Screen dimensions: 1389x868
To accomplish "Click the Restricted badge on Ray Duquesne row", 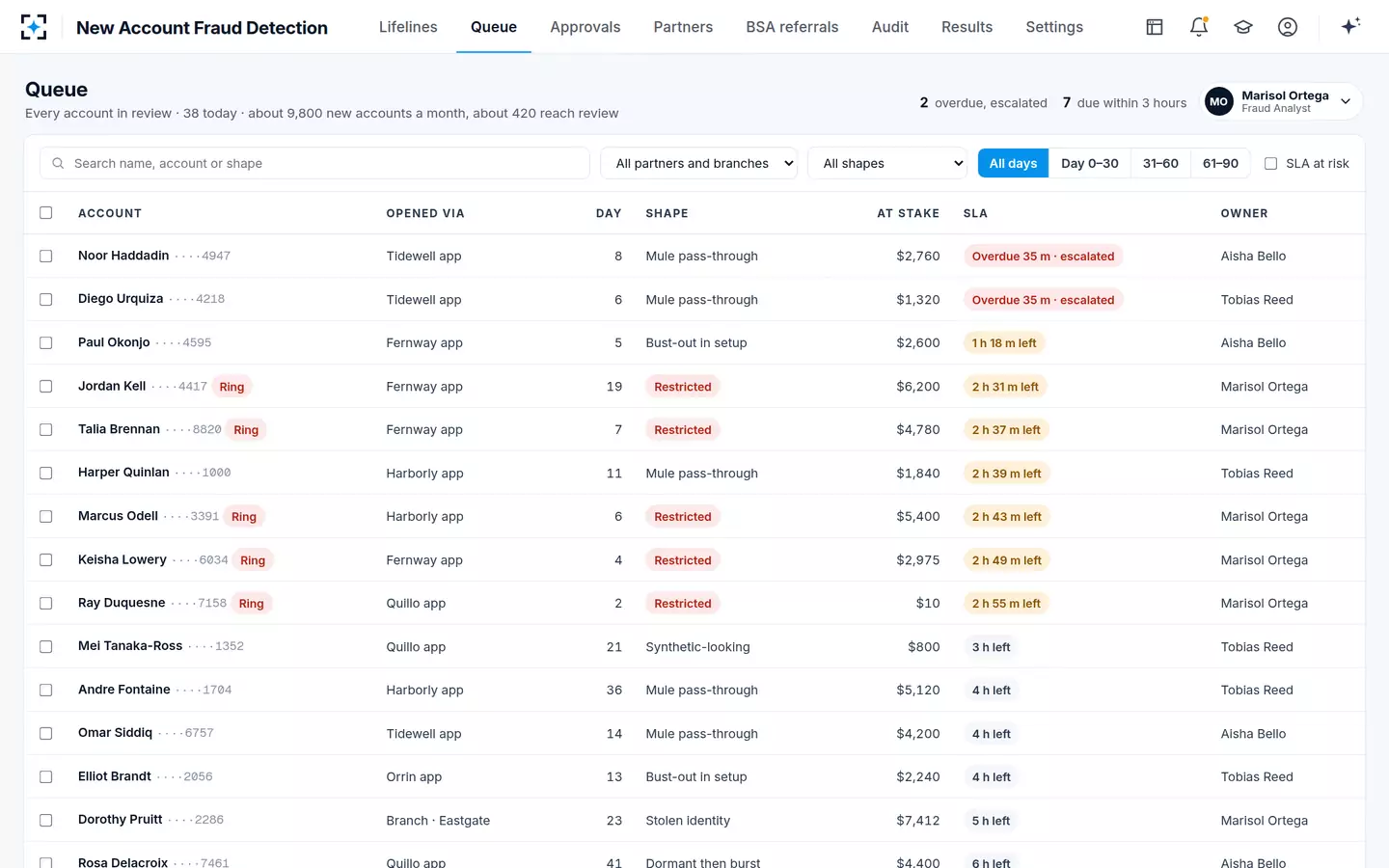I will pos(683,604).
